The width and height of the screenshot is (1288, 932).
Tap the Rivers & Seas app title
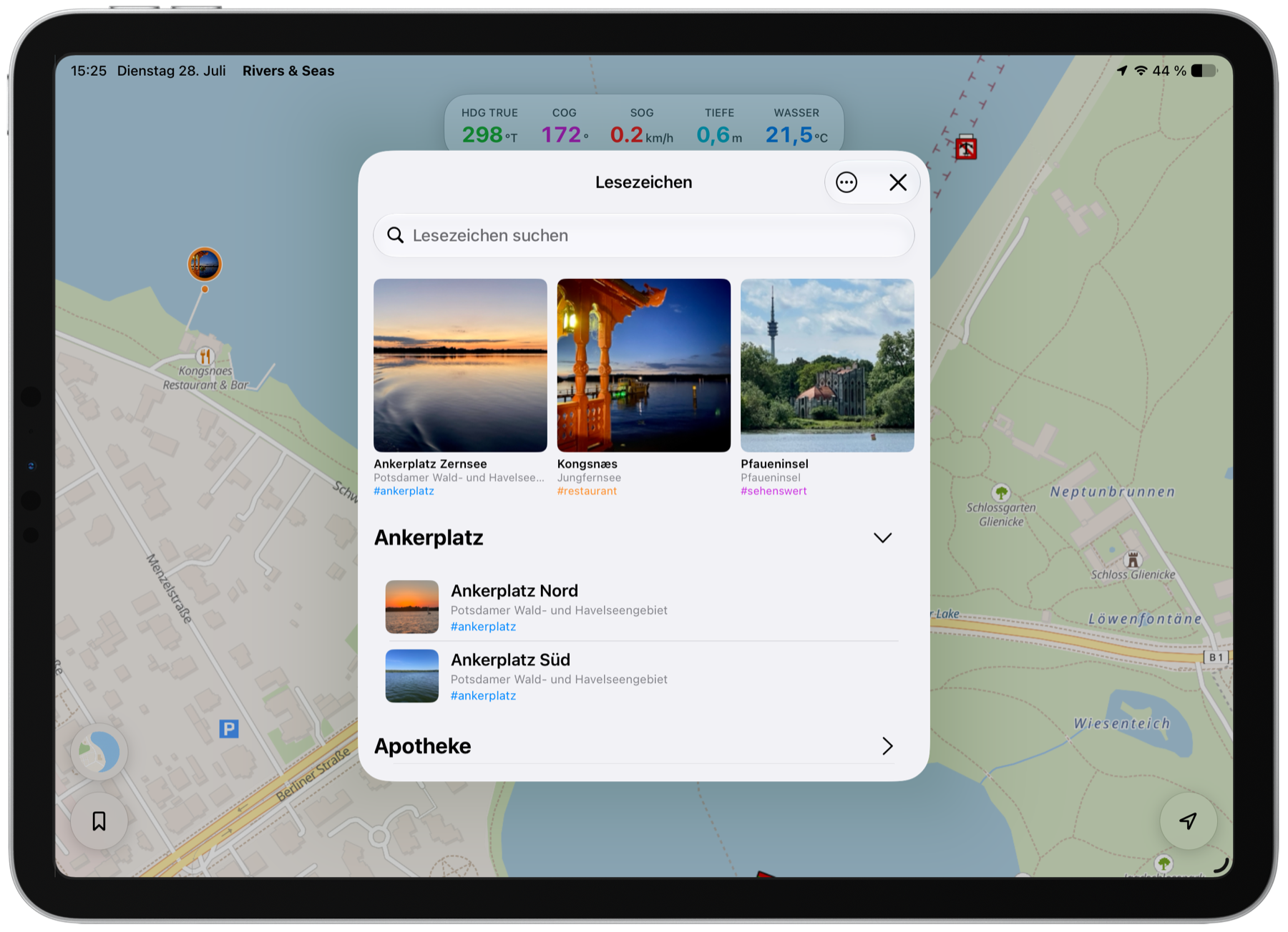click(x=288, y=71)
